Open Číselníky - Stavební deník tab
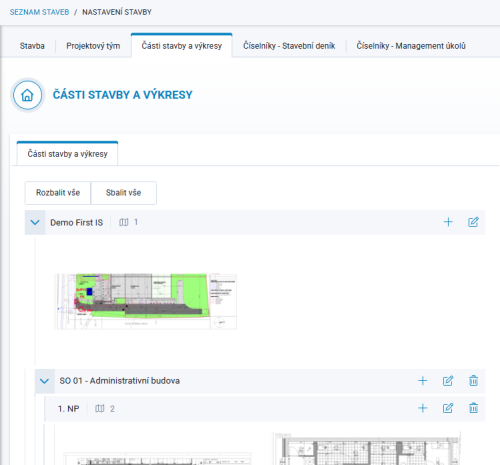The width and height of the screenshot is (500, 465). coord(289,46)
